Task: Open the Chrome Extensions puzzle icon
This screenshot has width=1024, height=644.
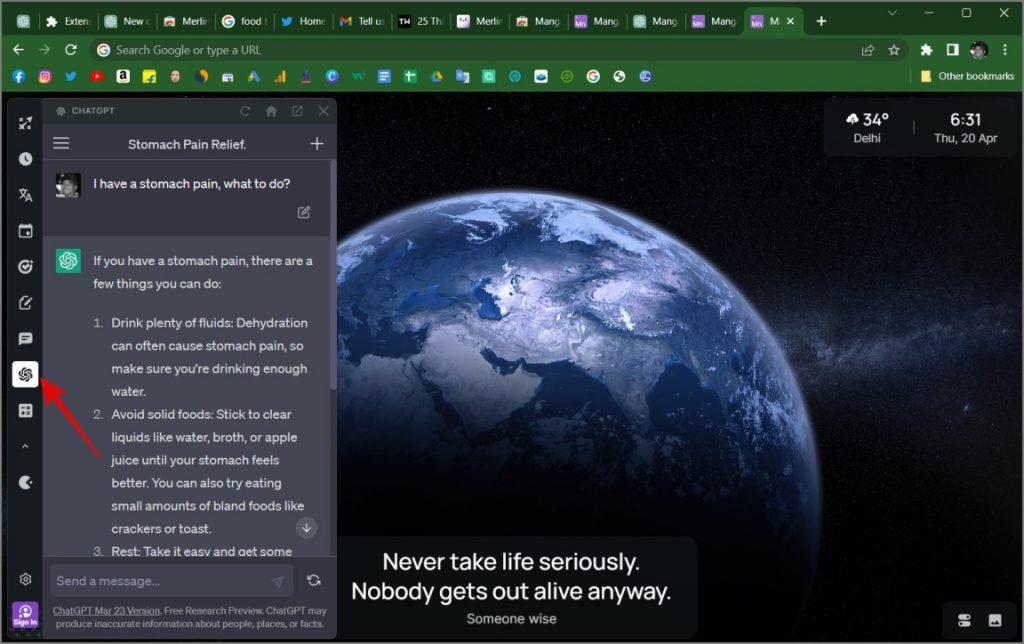Action: (x=926, y=50)
